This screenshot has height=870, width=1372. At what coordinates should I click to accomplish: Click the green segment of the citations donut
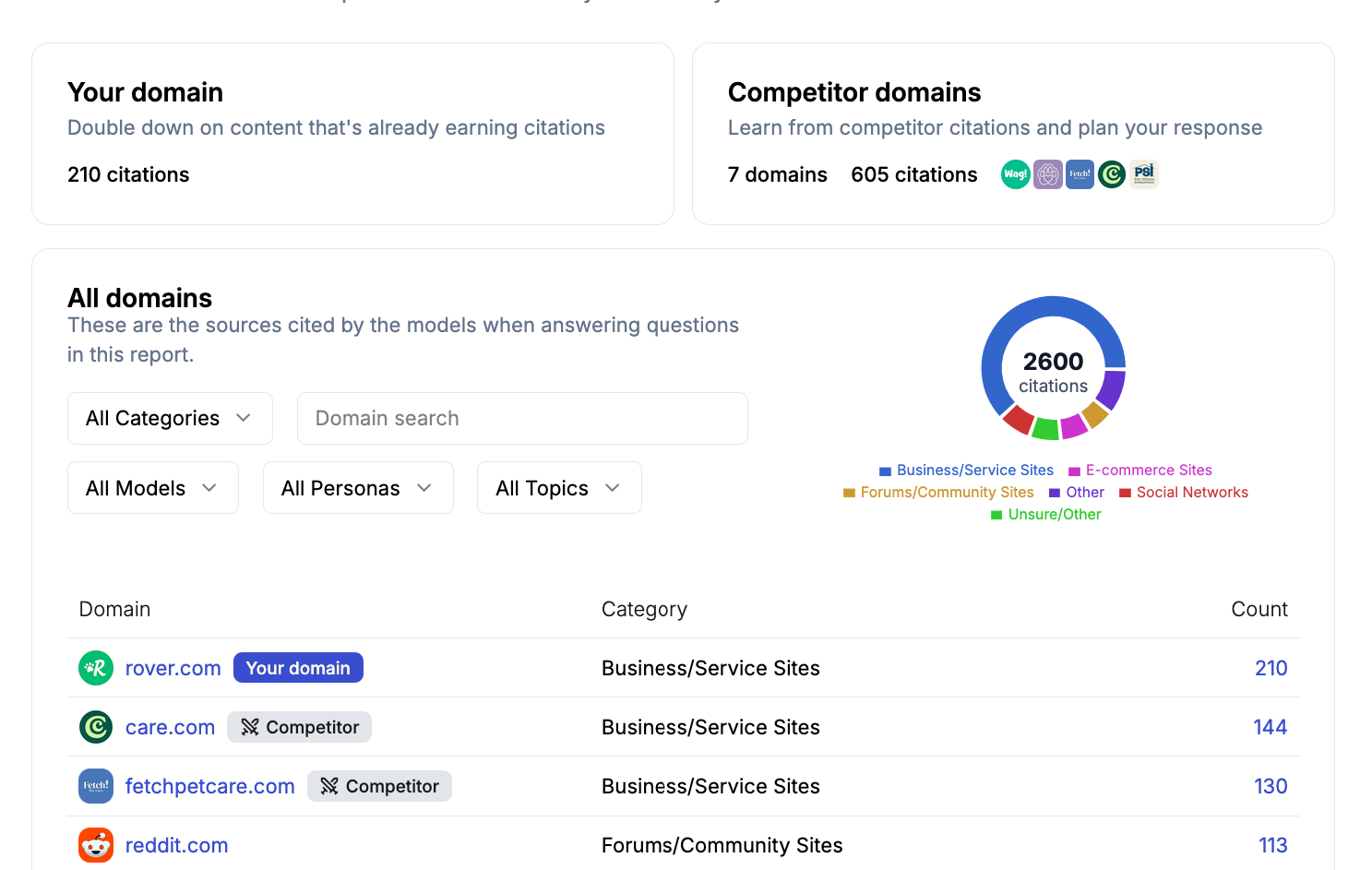(1045, 429)
